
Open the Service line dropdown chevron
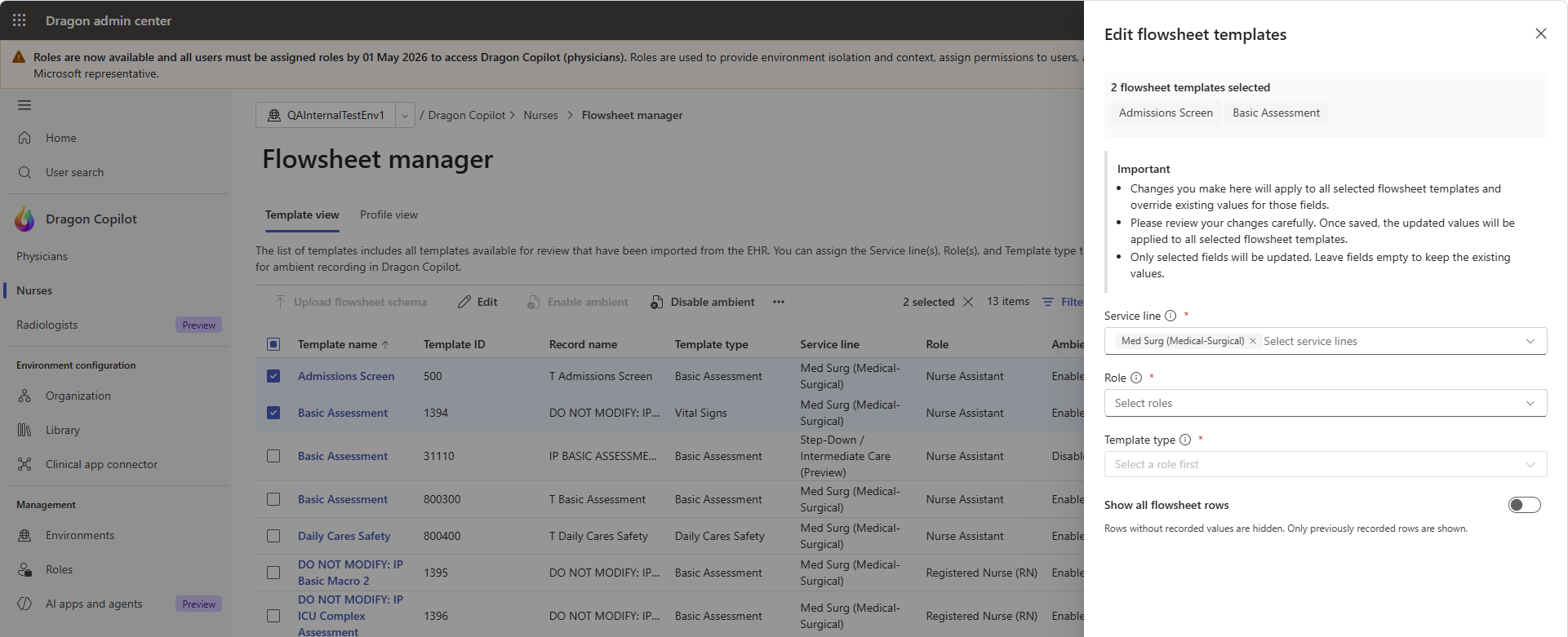click(1530, 341)
